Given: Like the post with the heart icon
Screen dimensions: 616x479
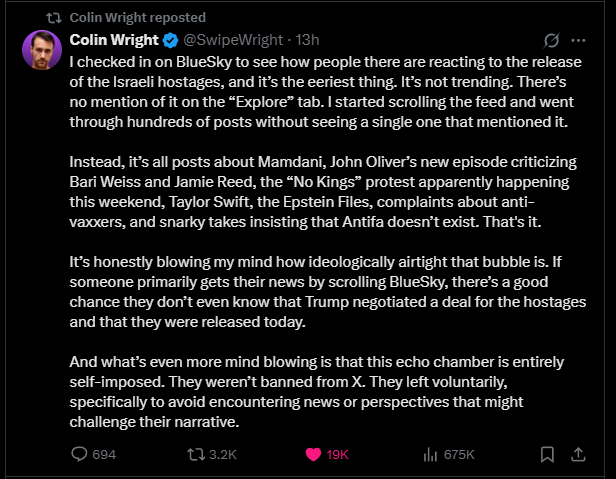Looking at the screenshot, I should coord(312,454).
